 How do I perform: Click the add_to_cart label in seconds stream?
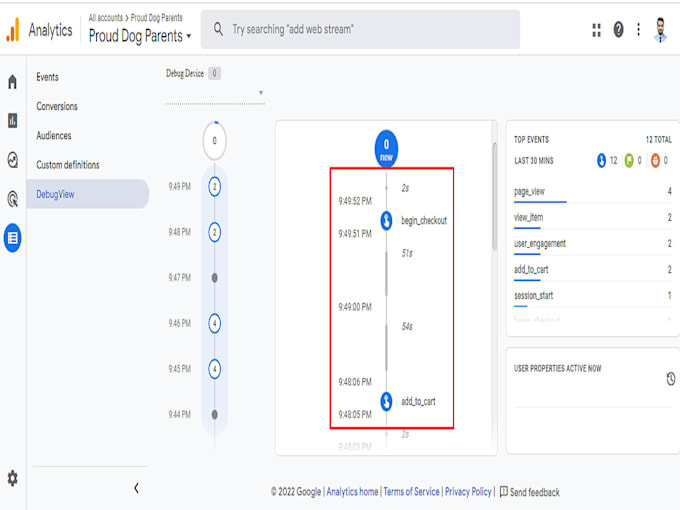[x=418, y=401]
